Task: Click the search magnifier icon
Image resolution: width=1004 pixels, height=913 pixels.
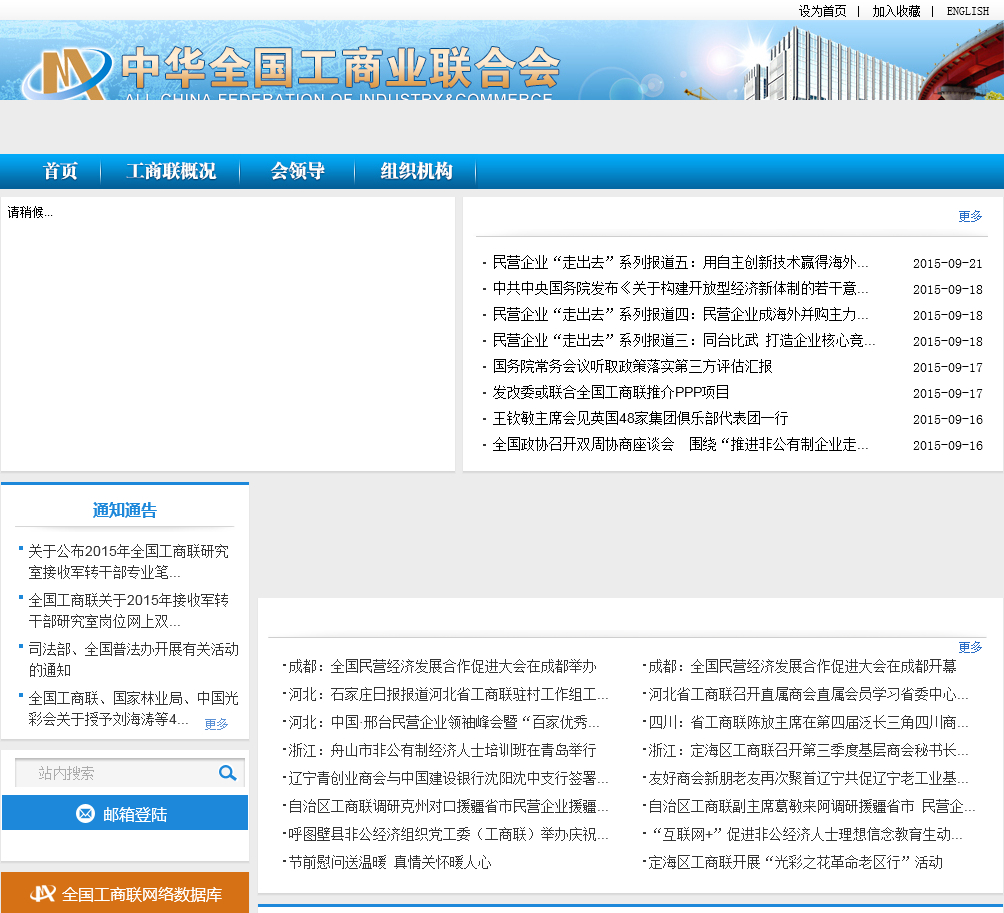Action: coord(227,773)
